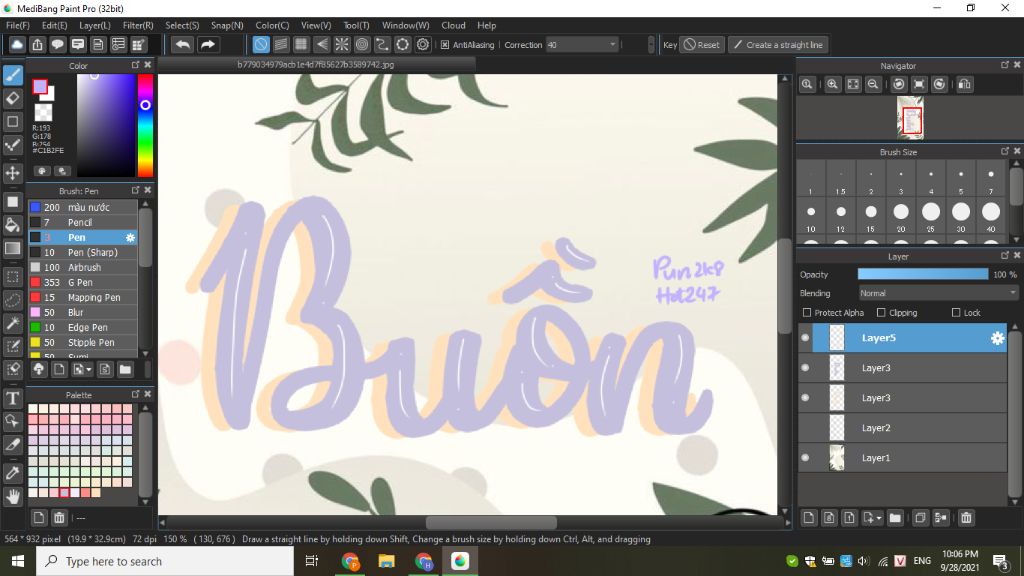Enable the radial snap icon

pos(342,44)
